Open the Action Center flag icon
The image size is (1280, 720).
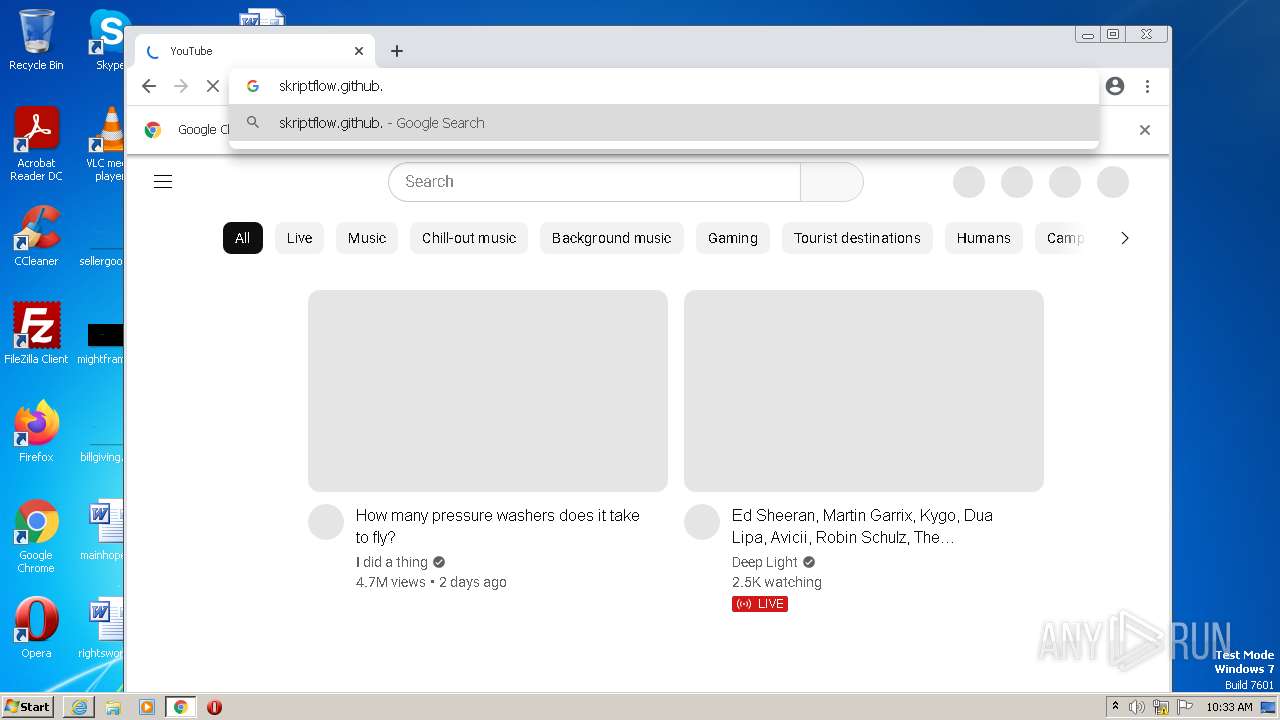[1185, 707]
